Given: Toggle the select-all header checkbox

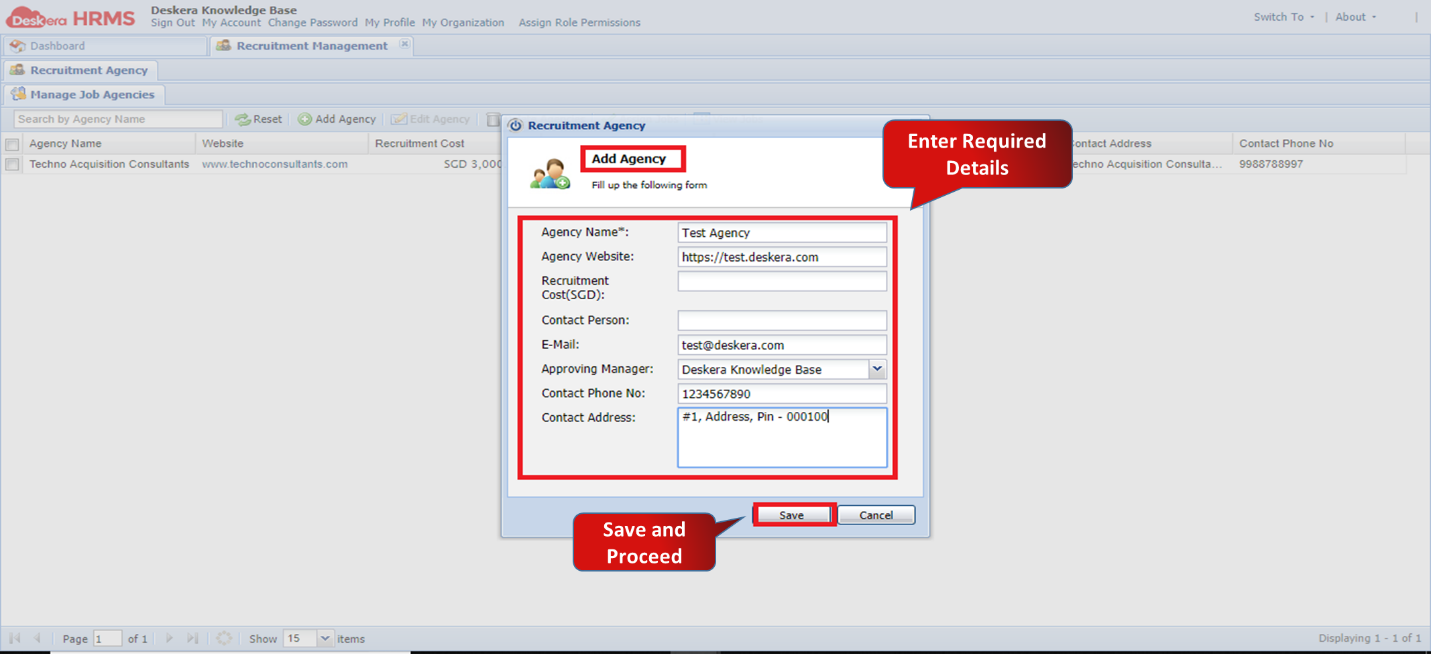Looking at the screenshot, I should point(12,144).
